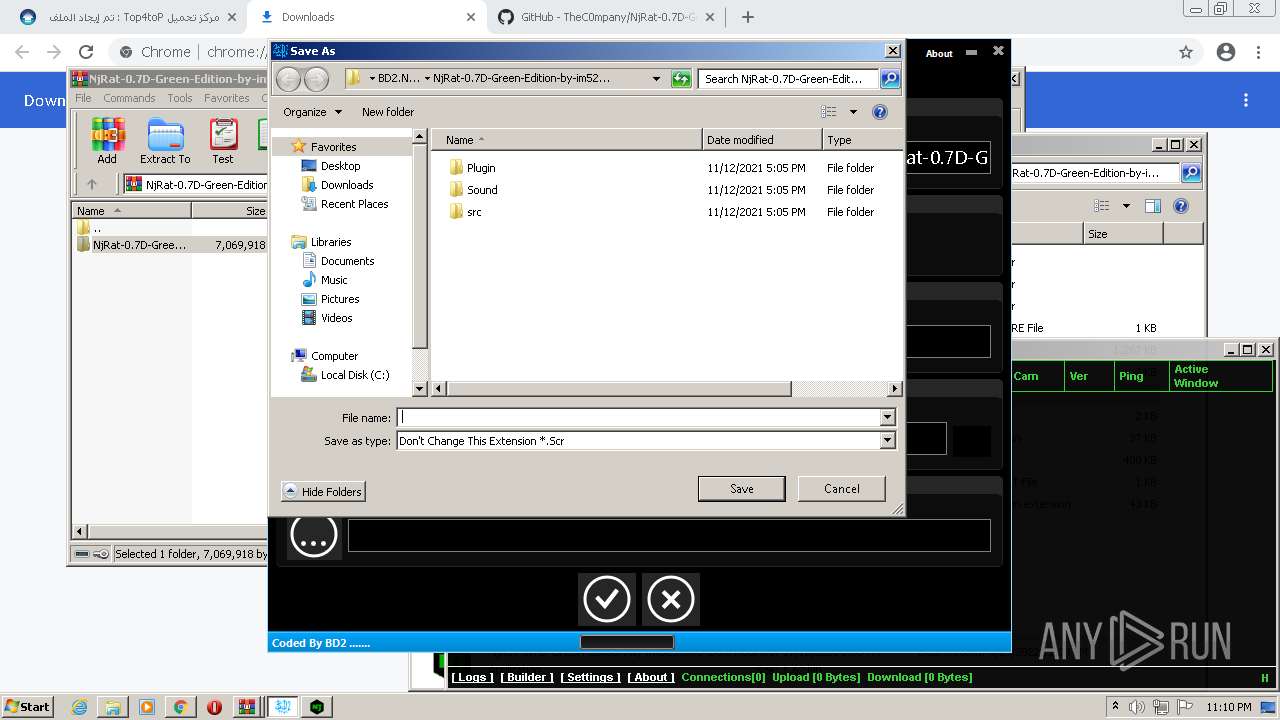This screenshot has width=1280, height=720.
Task: Open the view options dropdown arrow
Action: (853, 112)
